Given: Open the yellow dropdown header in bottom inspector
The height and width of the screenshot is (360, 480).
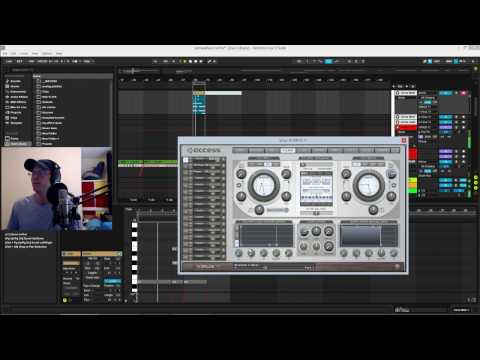Looking at the screenshot, I should [x=102, y=254].
